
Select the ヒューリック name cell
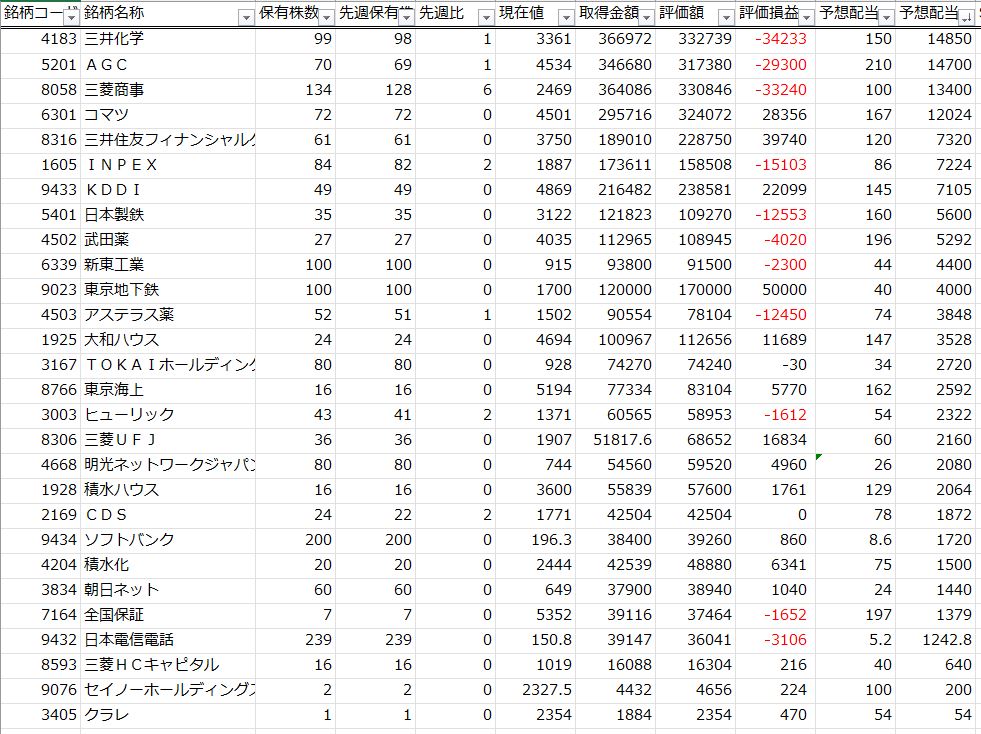click(x=168, y=415)
